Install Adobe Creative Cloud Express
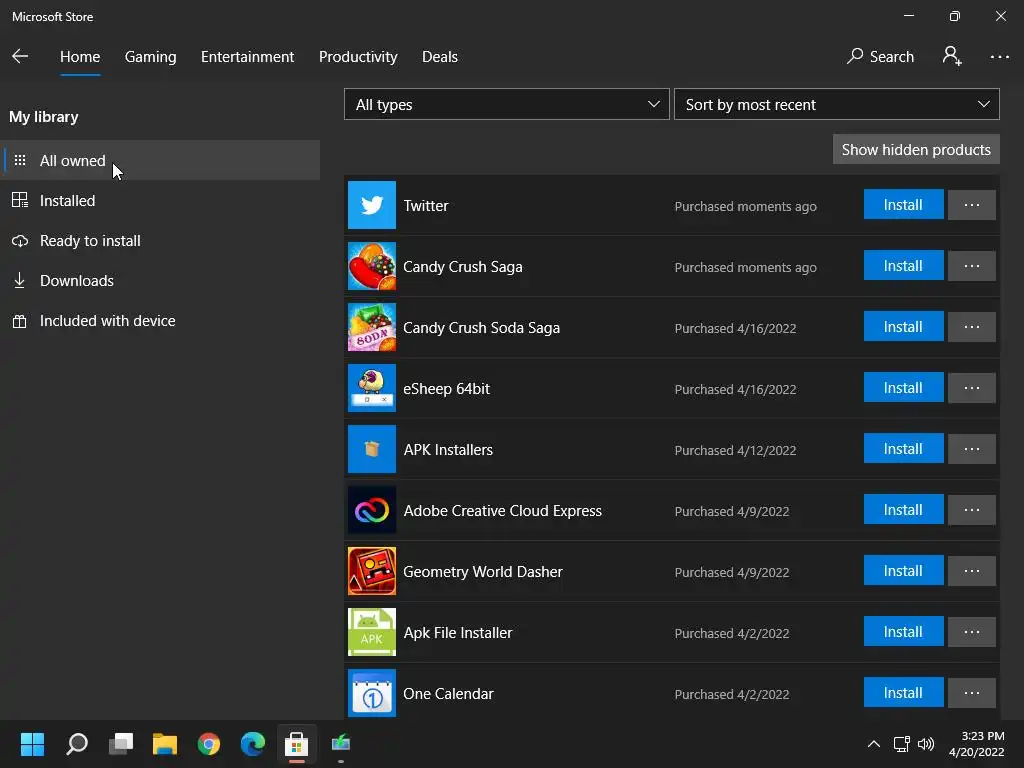This screenshot has width=1024, height=768. pyautogui.click(x=903, y=509)
